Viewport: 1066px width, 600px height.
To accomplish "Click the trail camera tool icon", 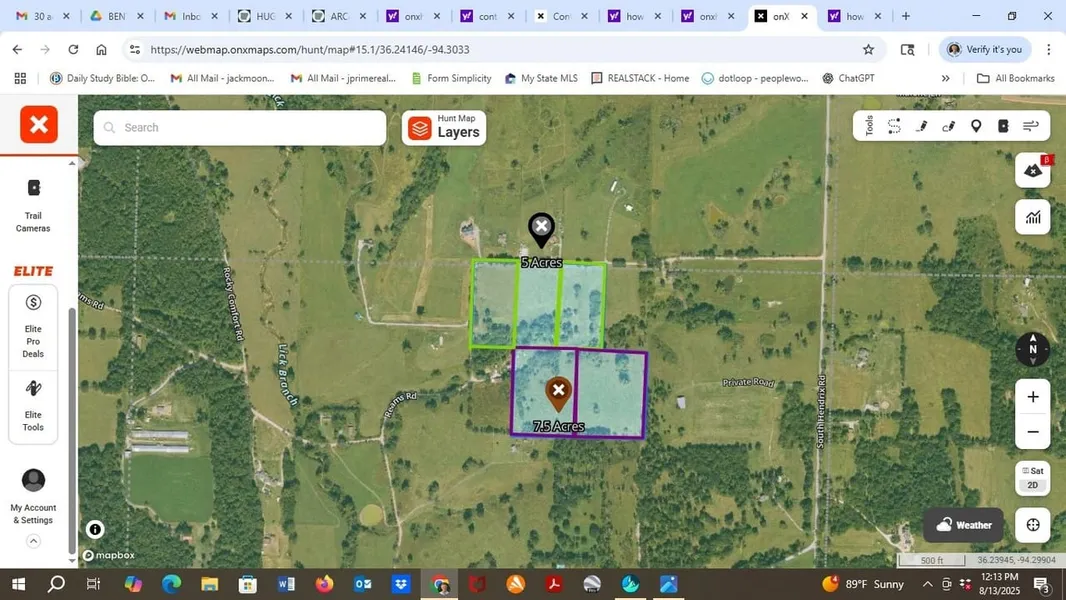I will coord(1003,126).
